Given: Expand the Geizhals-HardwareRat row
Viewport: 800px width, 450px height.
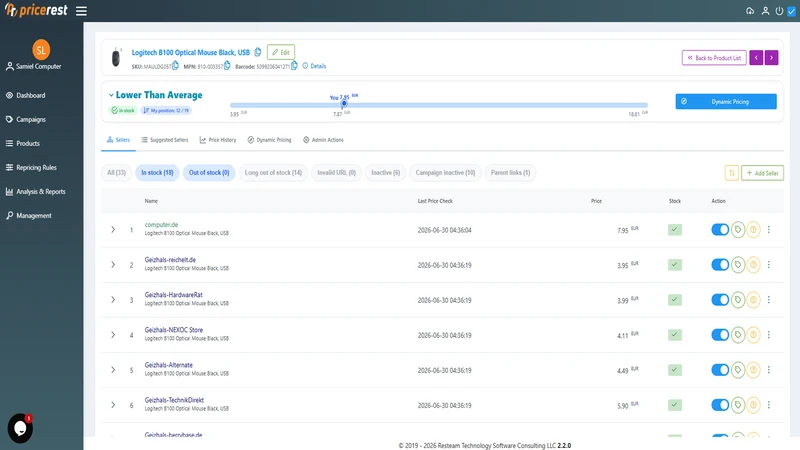Looking at the screenshot, I should (113, 300).
